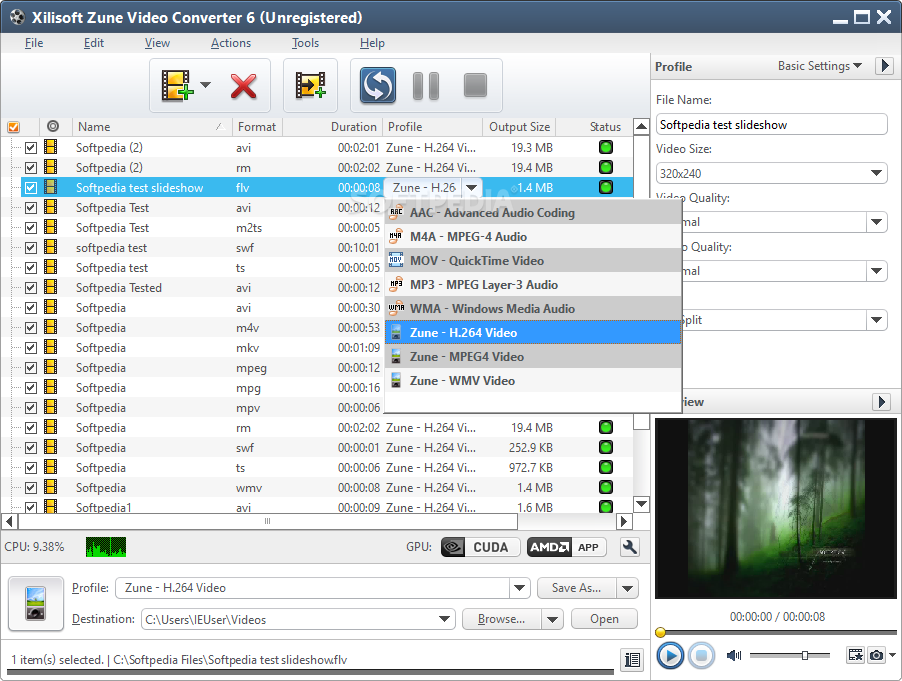Click the Browse... button
The width and height of the screenshot is (902, 681).
[x=501, y=619]
